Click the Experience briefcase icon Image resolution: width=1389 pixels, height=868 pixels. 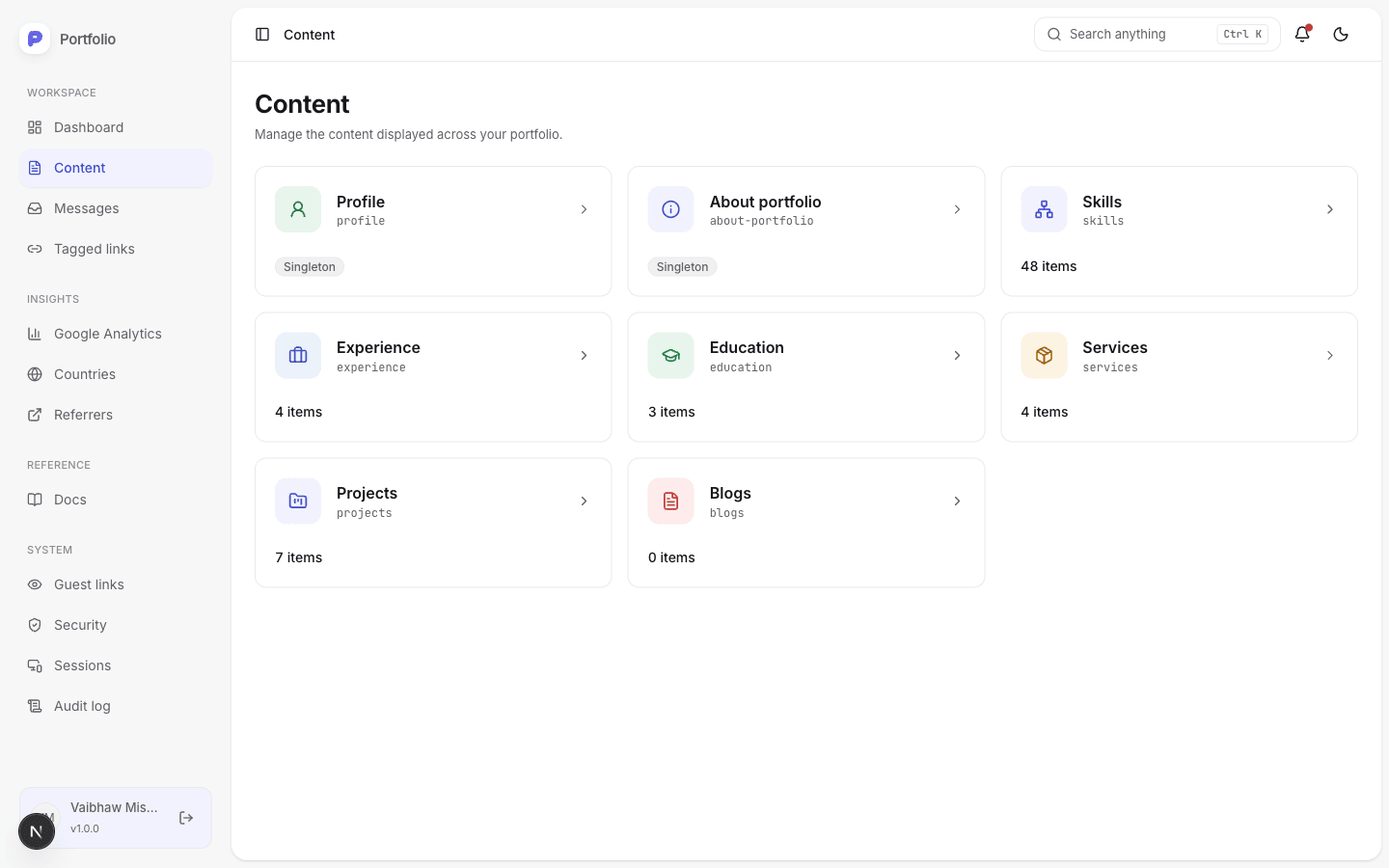298,356
